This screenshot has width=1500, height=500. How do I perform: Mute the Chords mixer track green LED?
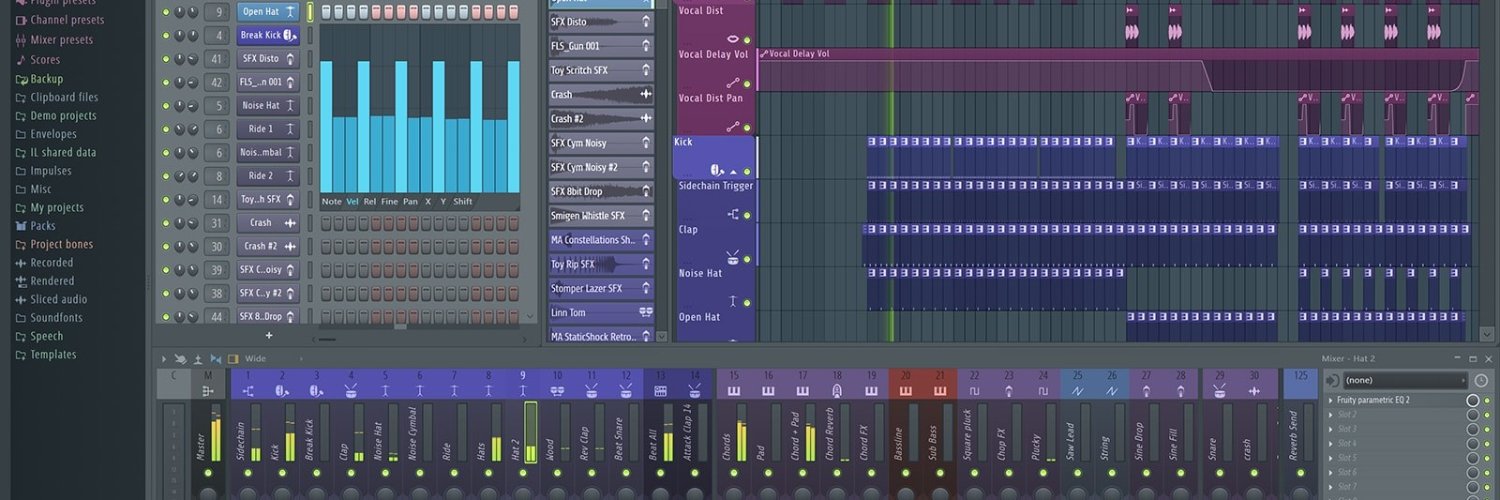734,472
